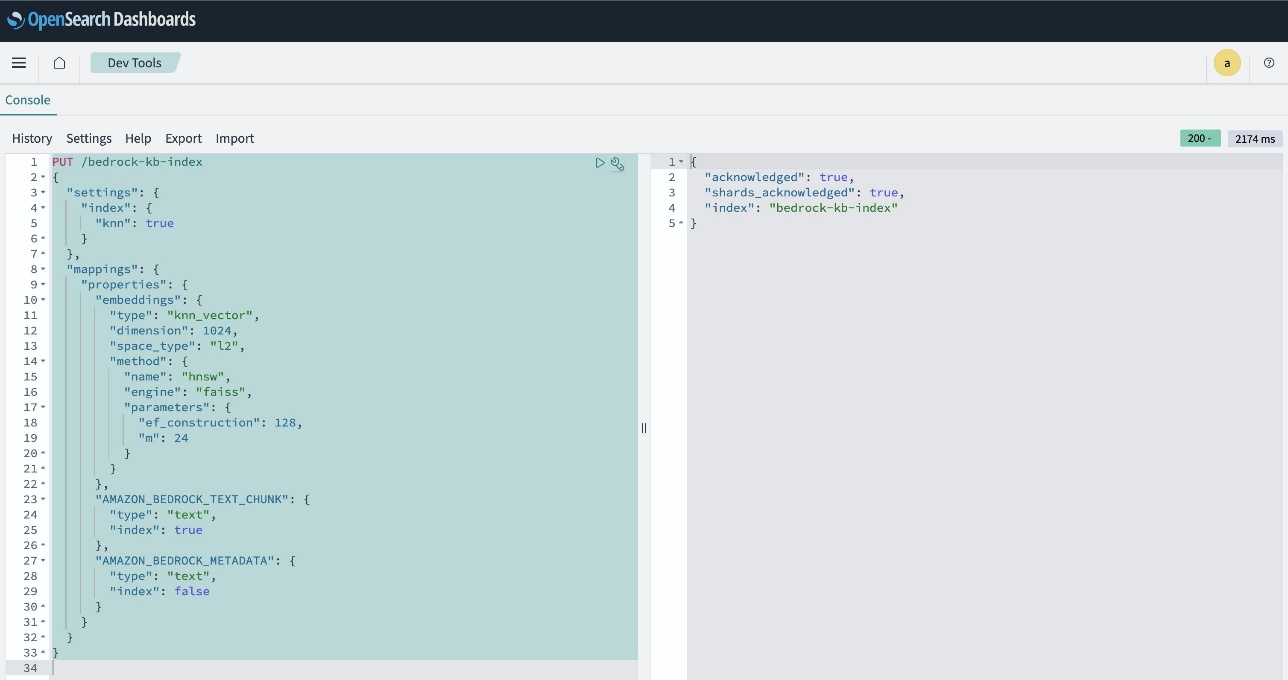Collapse the parameters fold at line 17
The height and width of the screenshot is (680, 1288).
tap(43, 407)
